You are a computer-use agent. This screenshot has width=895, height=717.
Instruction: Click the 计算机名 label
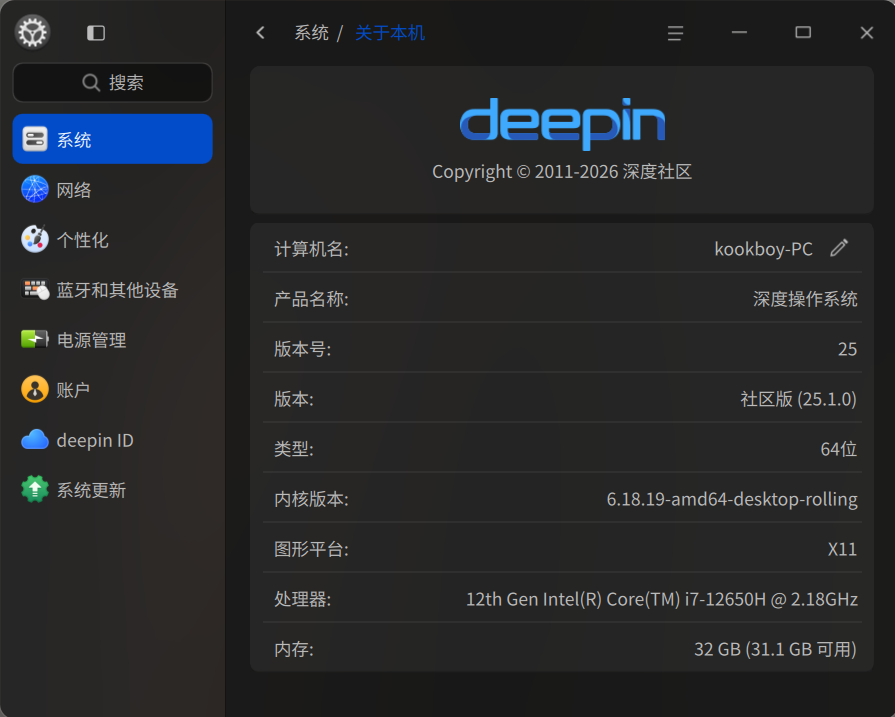311,249
